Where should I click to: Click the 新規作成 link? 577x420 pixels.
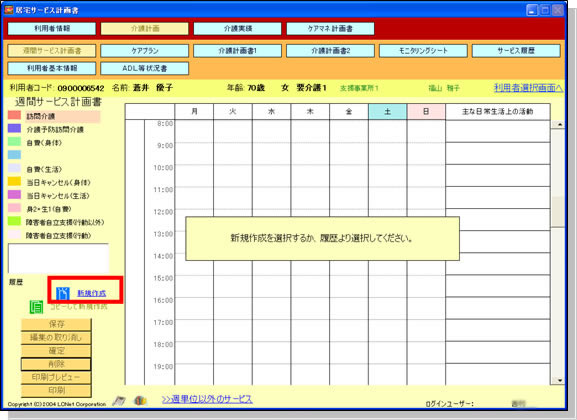pos(92,293)
